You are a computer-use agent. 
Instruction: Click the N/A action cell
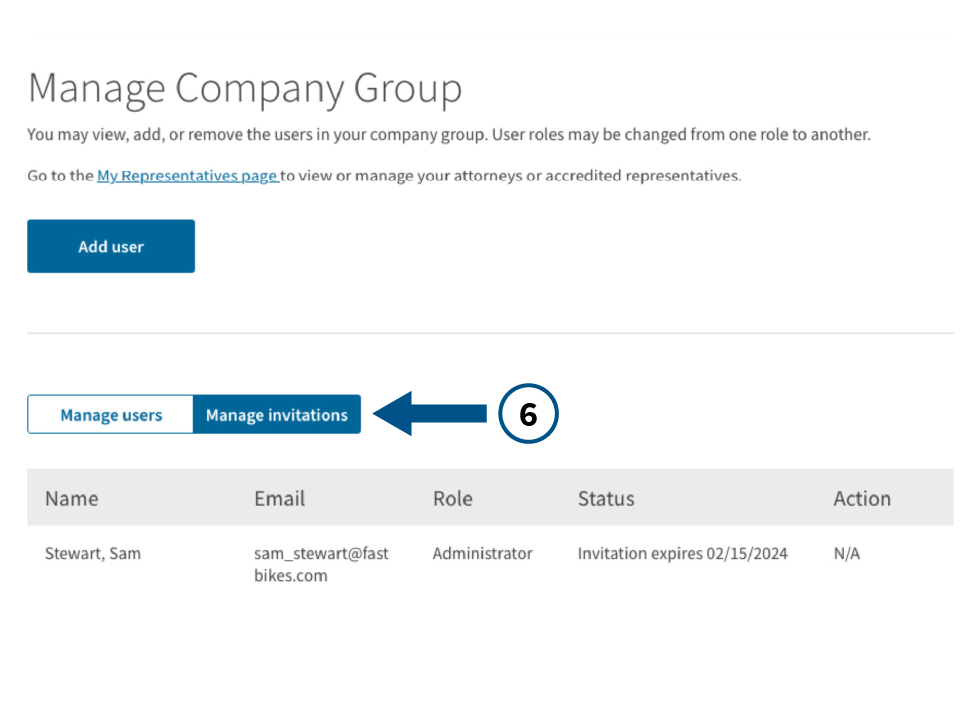(x=846, y=553)
